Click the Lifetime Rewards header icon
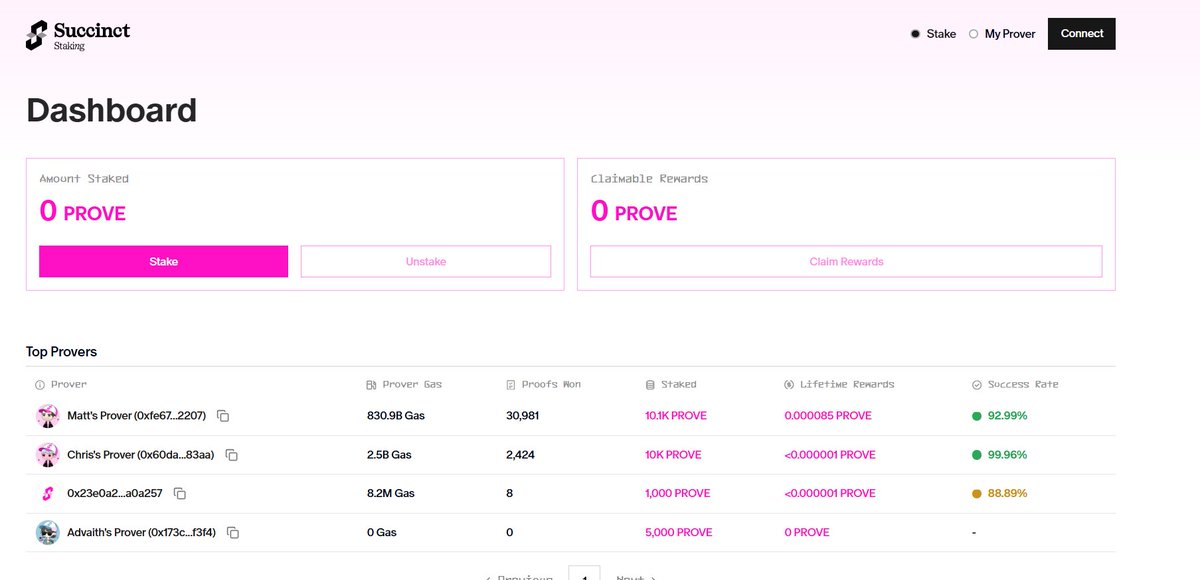This screenshot has height=580, width=1200. click(x=789, y=385)
